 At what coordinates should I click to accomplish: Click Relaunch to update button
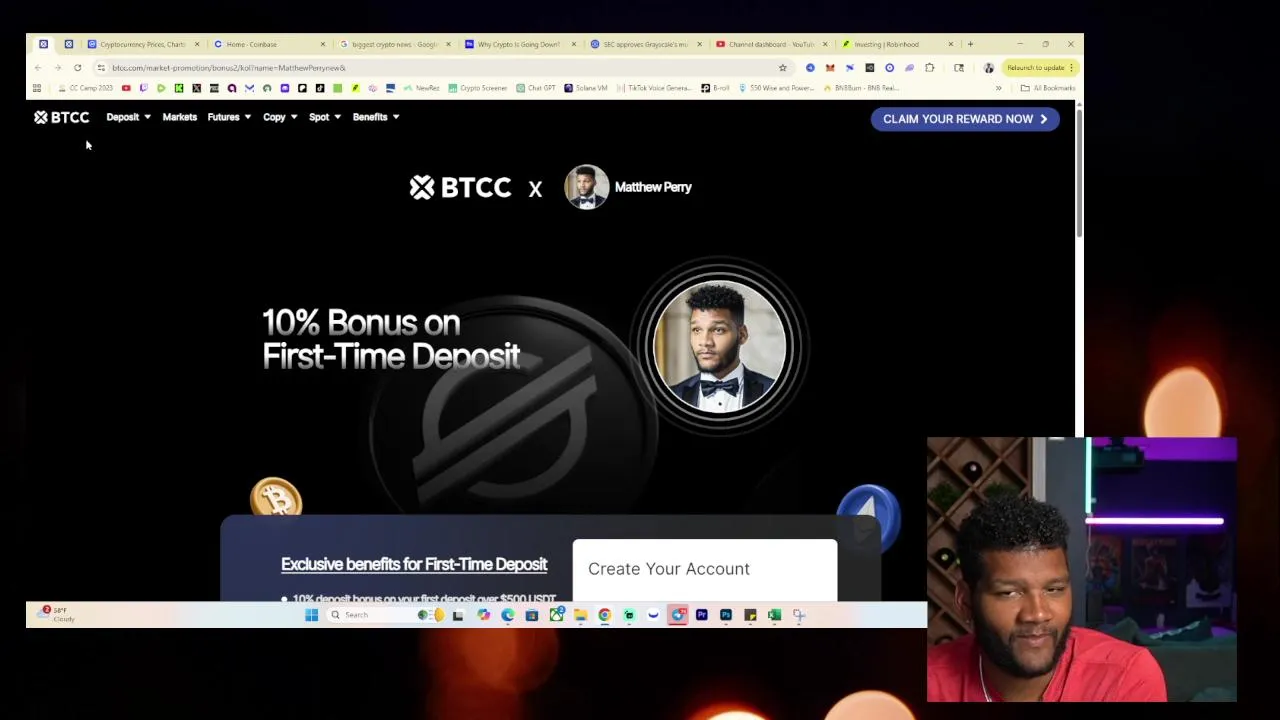pos(1039,68)
